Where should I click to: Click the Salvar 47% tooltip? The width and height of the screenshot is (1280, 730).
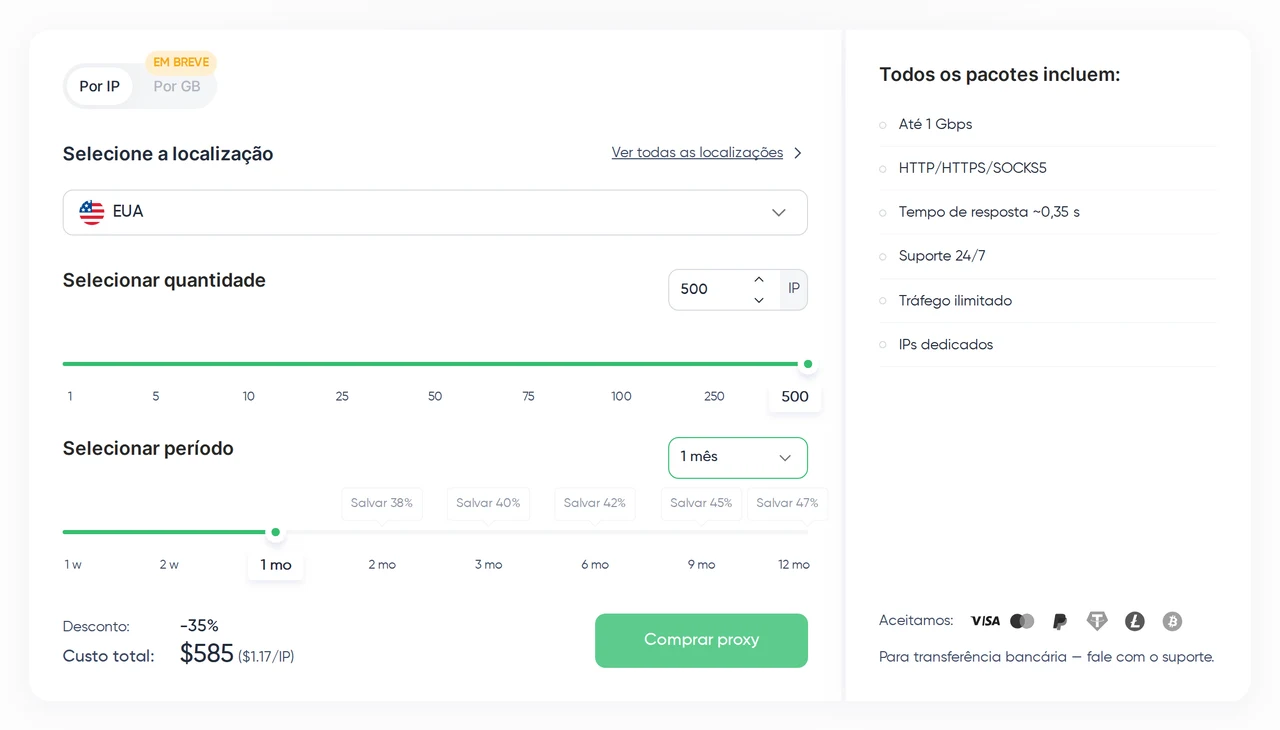click(x=787, y=503)
